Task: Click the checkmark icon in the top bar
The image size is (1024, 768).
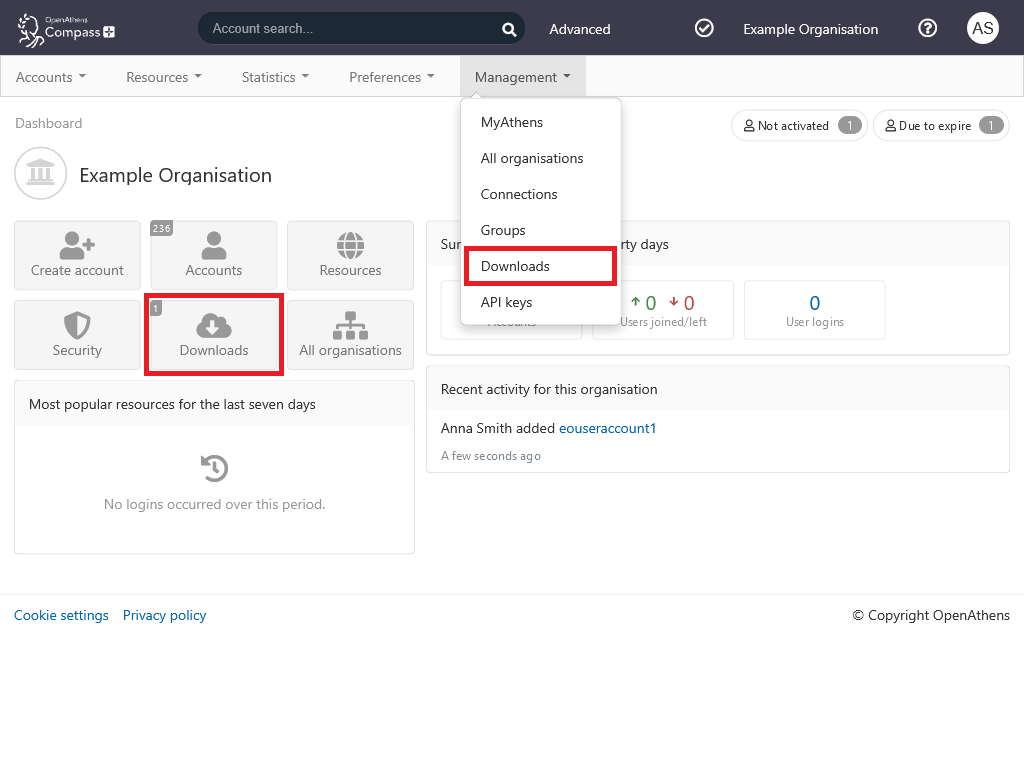Action: [x=704, y=28]
